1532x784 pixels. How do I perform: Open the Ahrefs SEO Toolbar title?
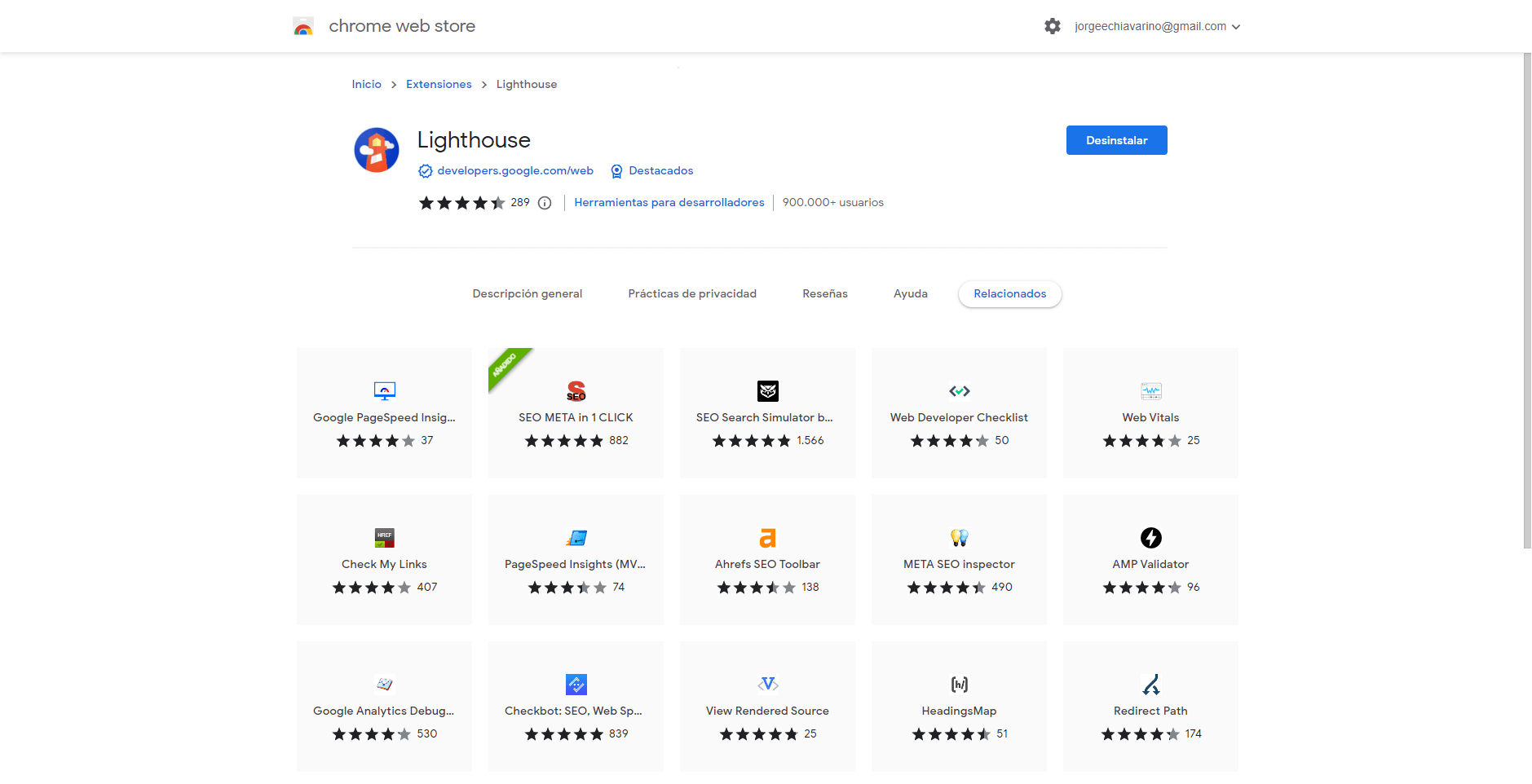tap(767, 565)
